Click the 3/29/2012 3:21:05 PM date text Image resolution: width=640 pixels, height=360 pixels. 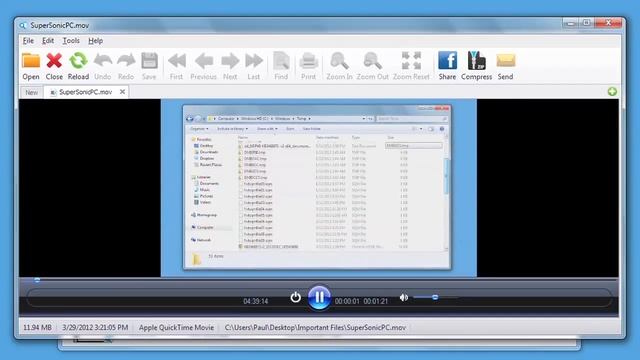coord(95,327)
